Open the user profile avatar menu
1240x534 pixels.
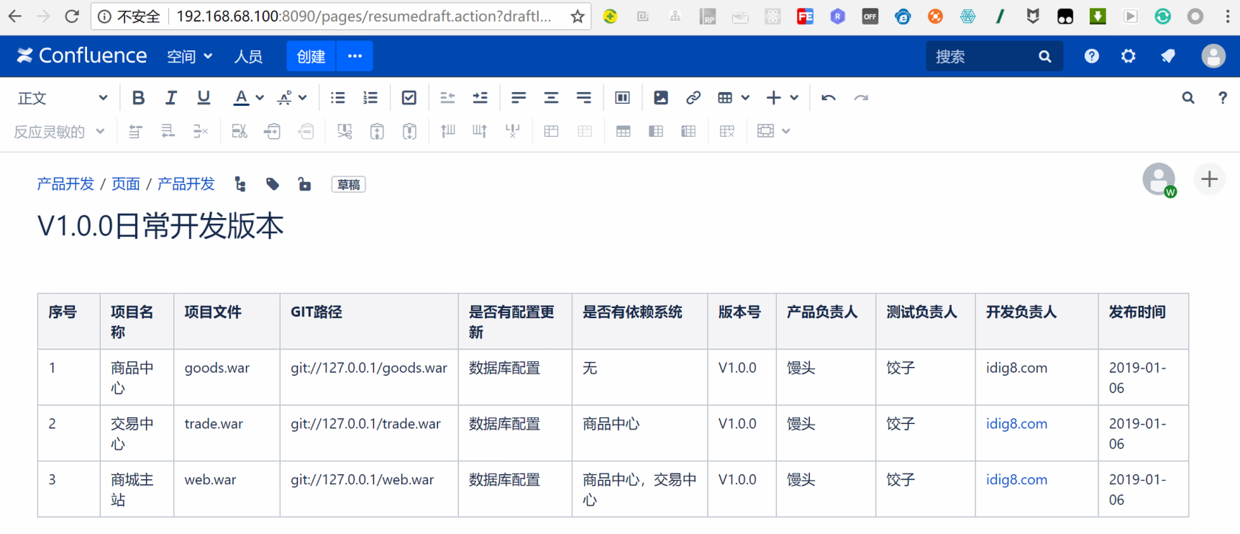[x=1213, y=57]
